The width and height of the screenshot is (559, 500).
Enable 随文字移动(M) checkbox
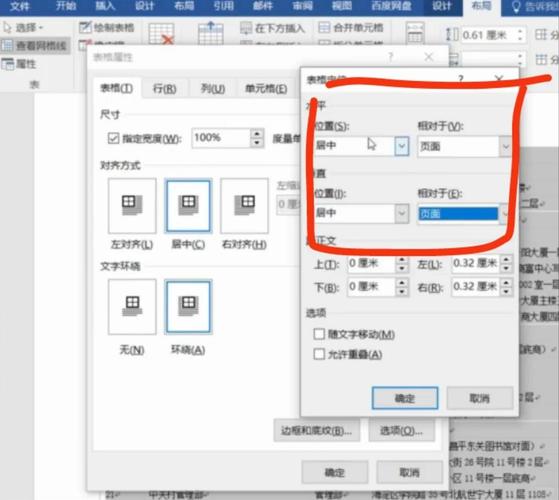click(x=319, y=334)
